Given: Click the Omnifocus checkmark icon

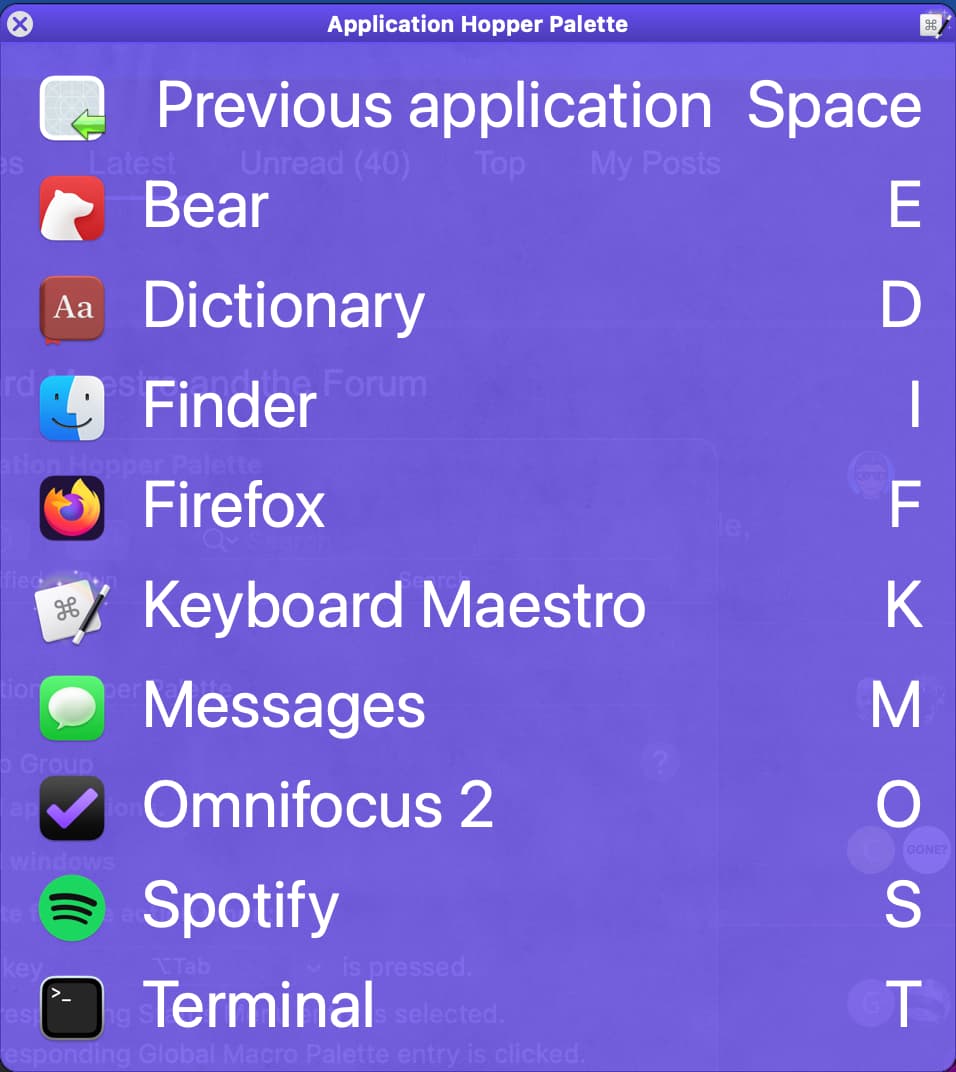Looking at the screenshot, I should click(72, 808).
